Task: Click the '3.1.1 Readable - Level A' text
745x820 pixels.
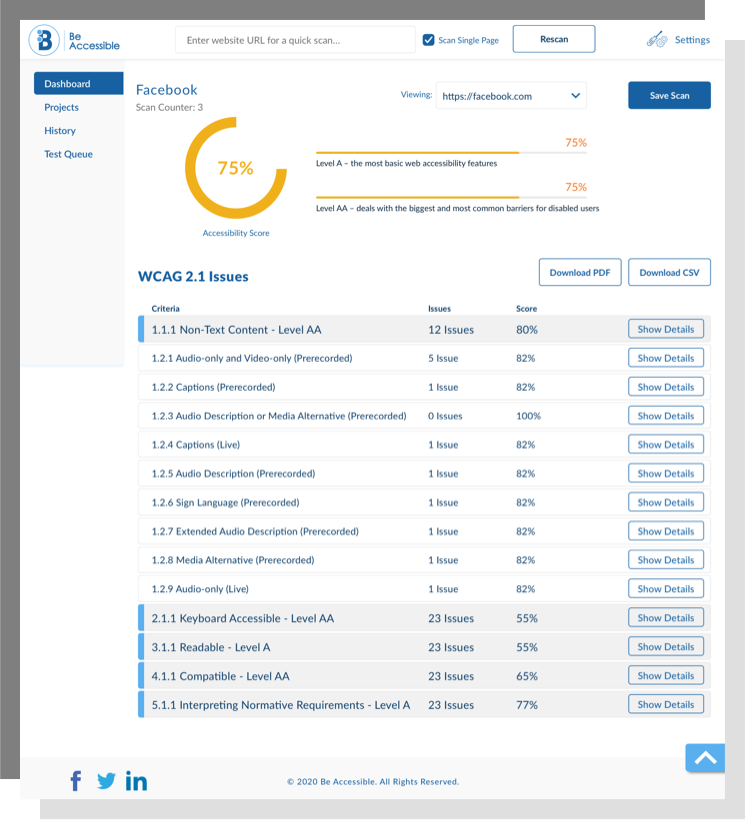Action: (211, 647)
